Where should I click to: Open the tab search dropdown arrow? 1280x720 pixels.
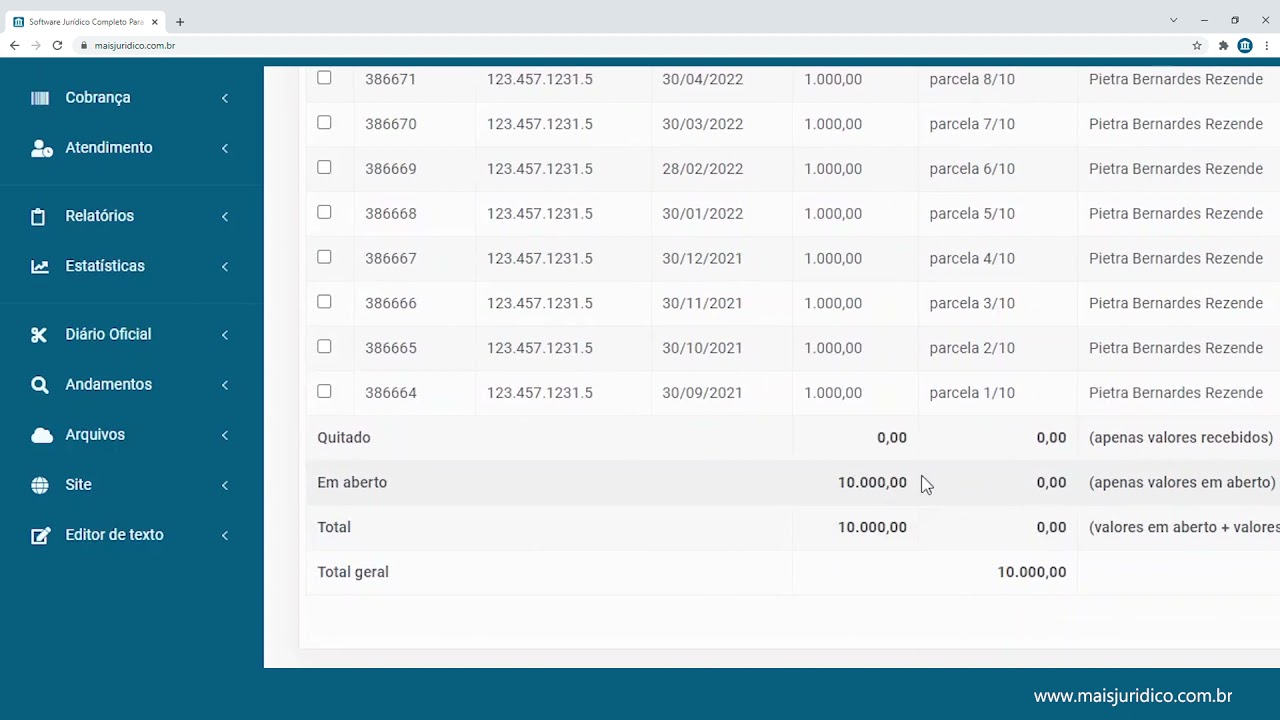(x=1173, y=20)
